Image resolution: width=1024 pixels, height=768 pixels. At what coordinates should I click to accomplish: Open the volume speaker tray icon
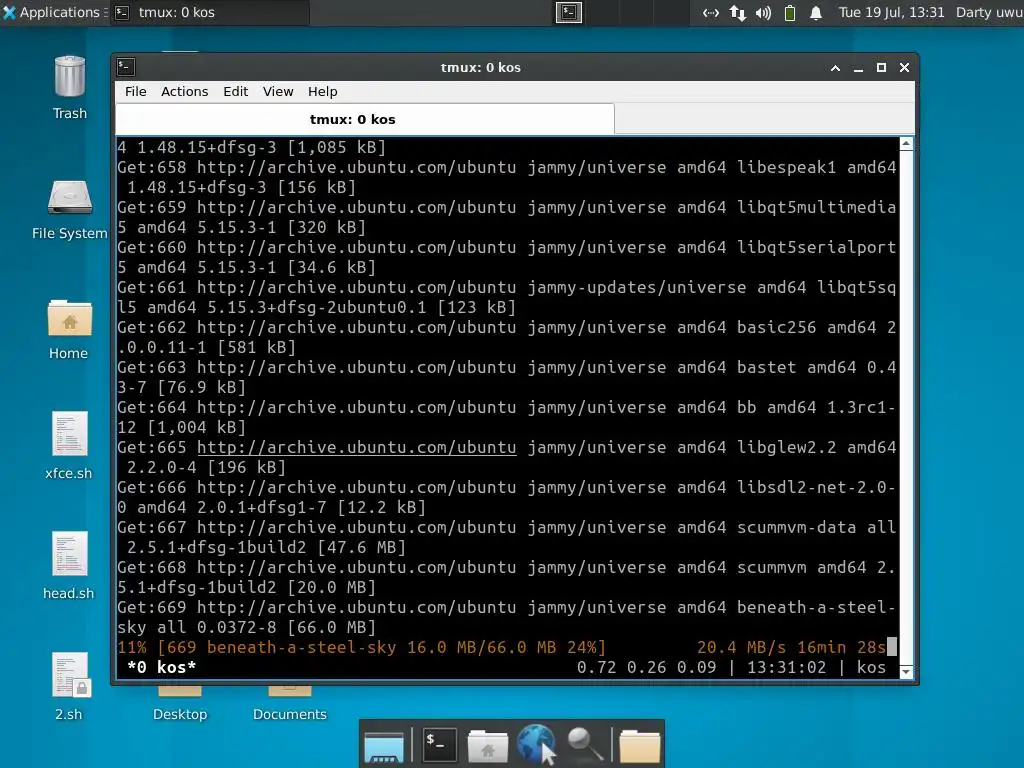pos(763,12)
